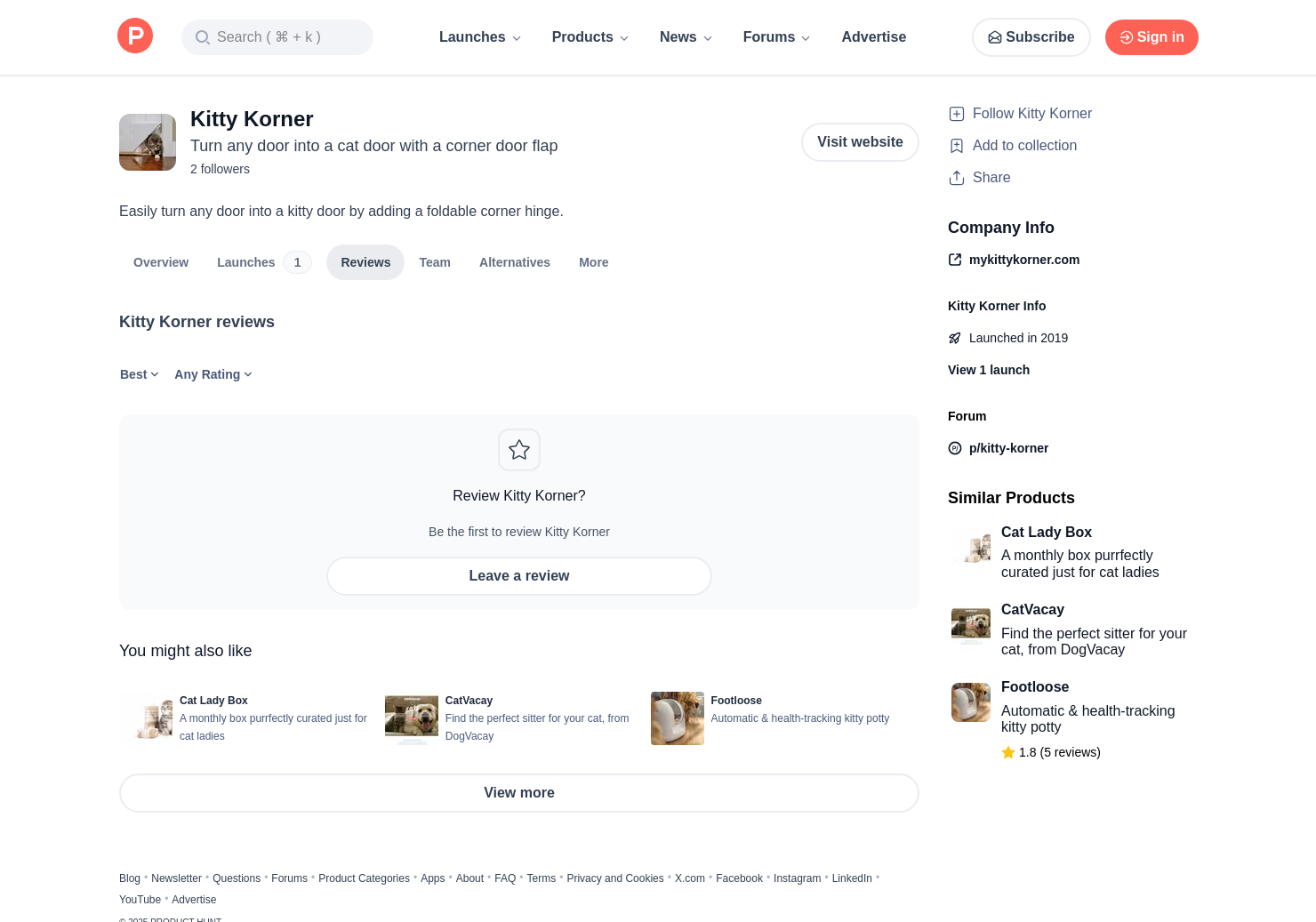Open the More tab dropdown
This screenshot has width=1316, height=922.
click(x=594, y=262)
